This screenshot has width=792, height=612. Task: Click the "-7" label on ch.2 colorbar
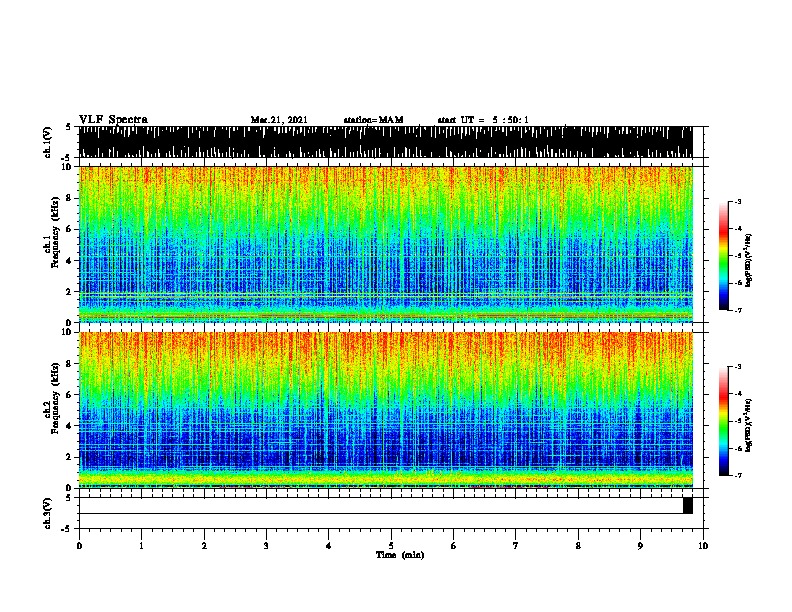pyautogui.click(x=737, y=475)
